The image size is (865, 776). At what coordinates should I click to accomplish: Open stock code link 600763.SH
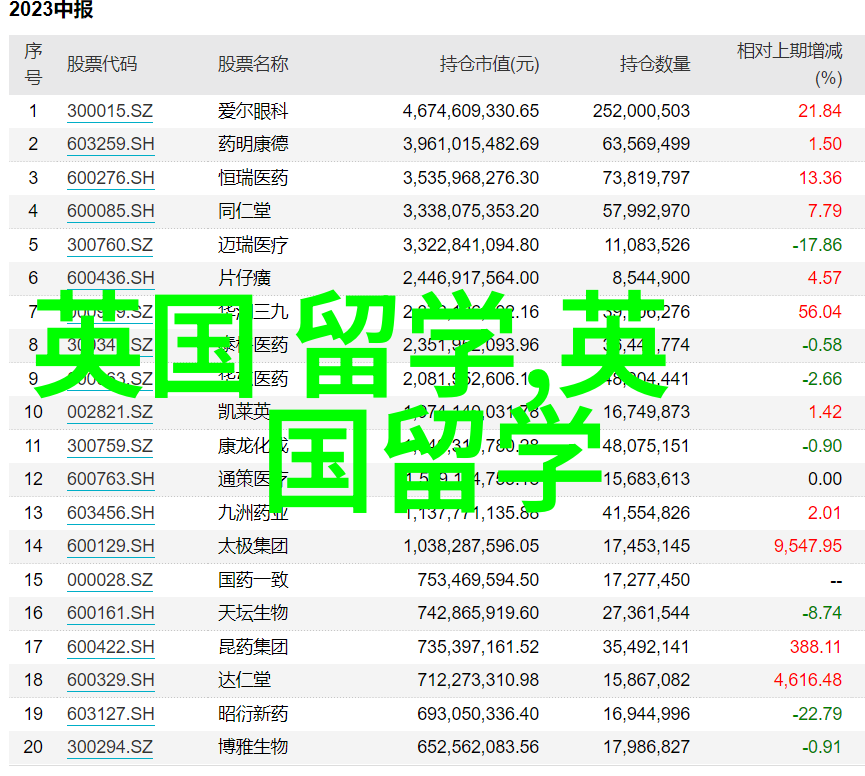pyautogui.click(x=110, y=479)
